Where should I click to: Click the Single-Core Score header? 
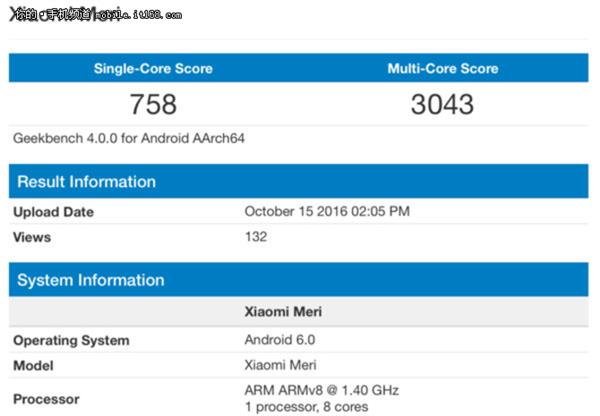(153, 69)
